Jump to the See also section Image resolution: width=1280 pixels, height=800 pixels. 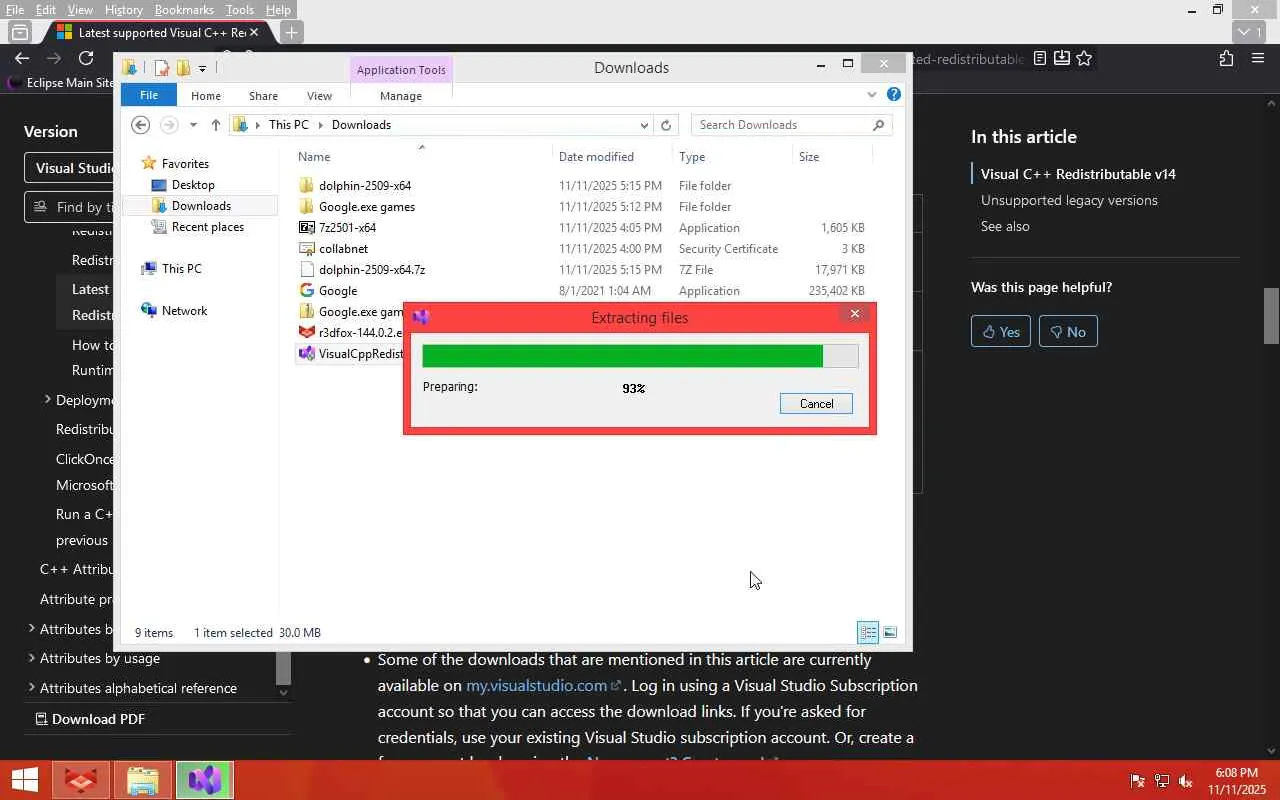(x=1005, y=226)
